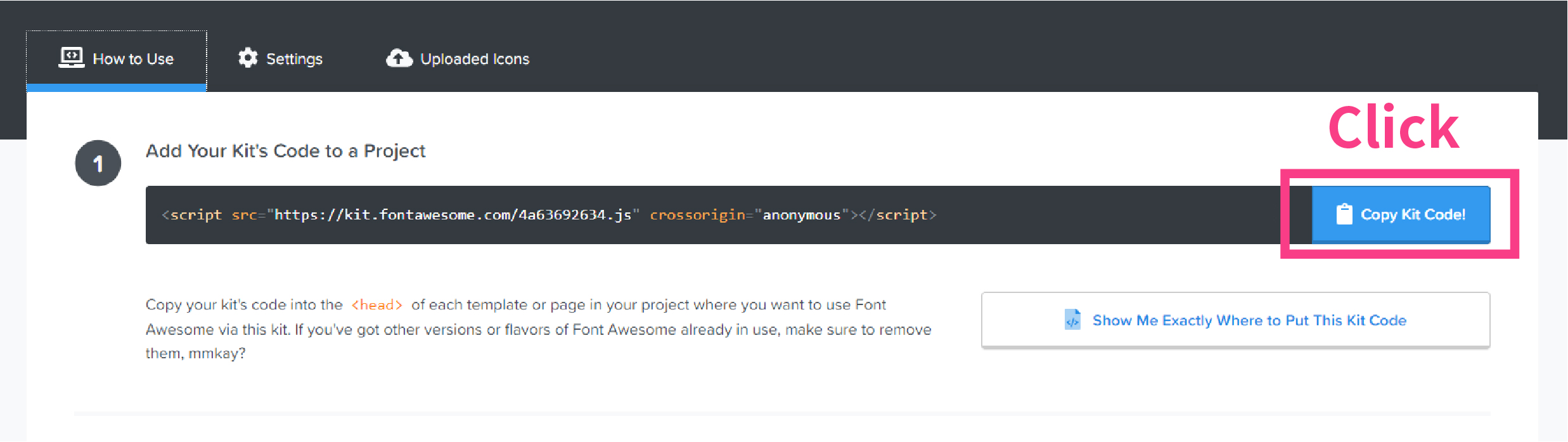The height and width of the screenshot is (442, 1568).
Task: Click the clipboard icon in Copy Kit Code
Action: click(x=1344, y=214)
